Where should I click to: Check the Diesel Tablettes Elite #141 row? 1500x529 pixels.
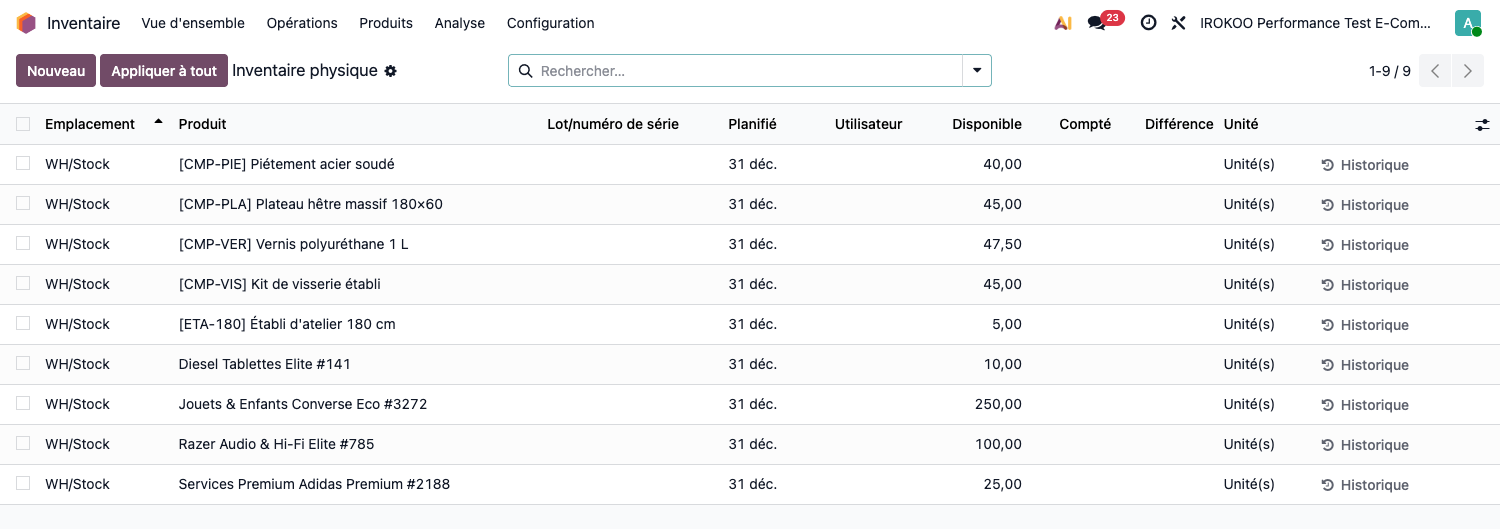23,363
